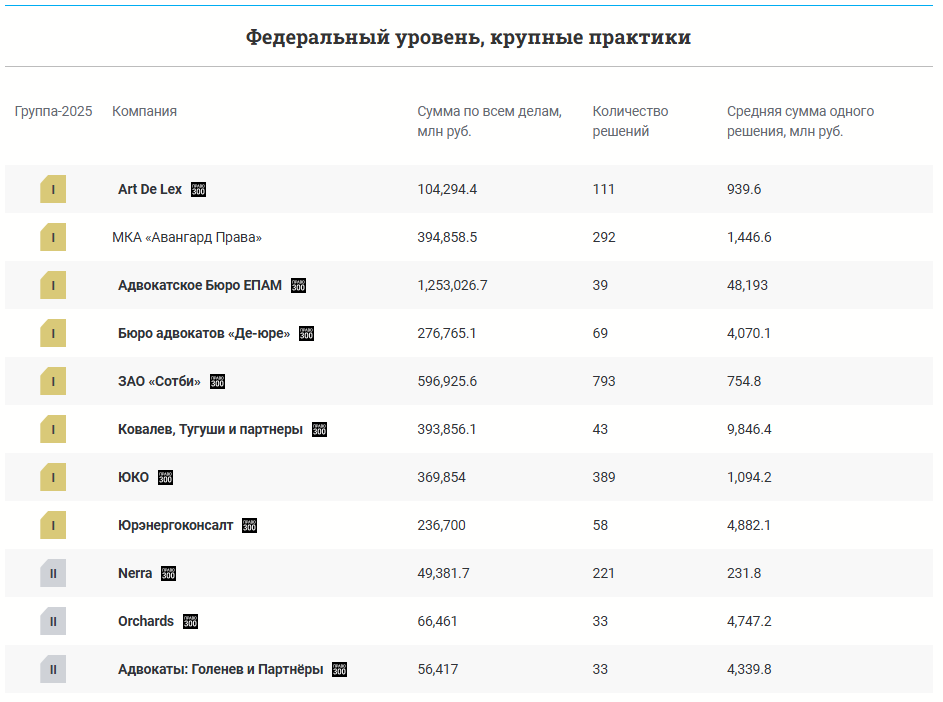
Task: Click the group I badge in Art De Lex row
Action: coord(53,189)
